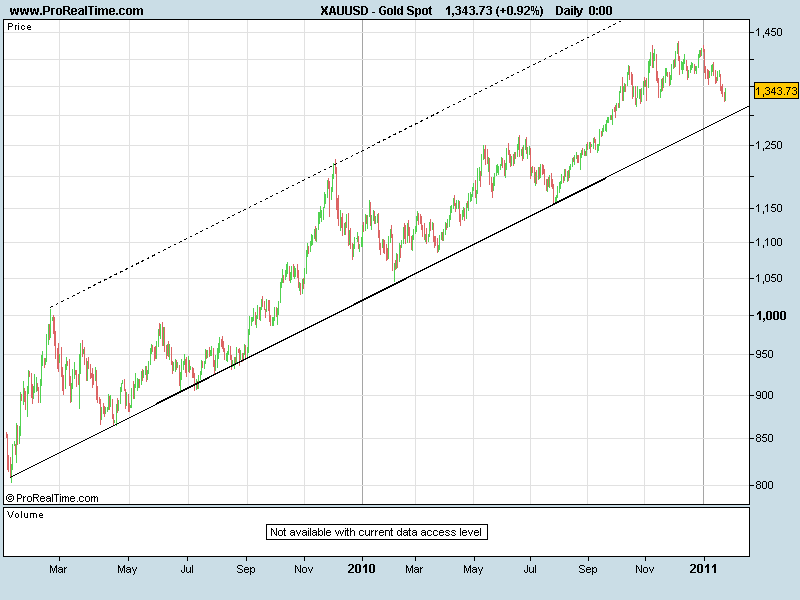
Task: Click the XAUUSD - Gold Spot title
Action: (376, 10)
